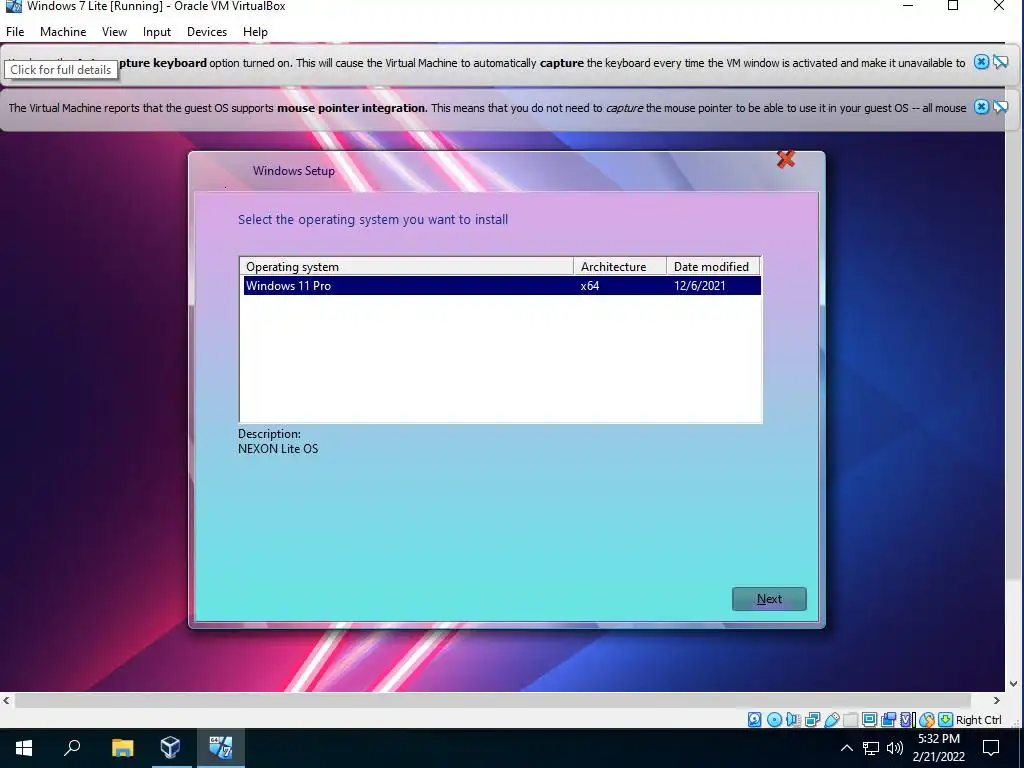
Task: Click the Right Ctrl host key label
Action: 978,720
